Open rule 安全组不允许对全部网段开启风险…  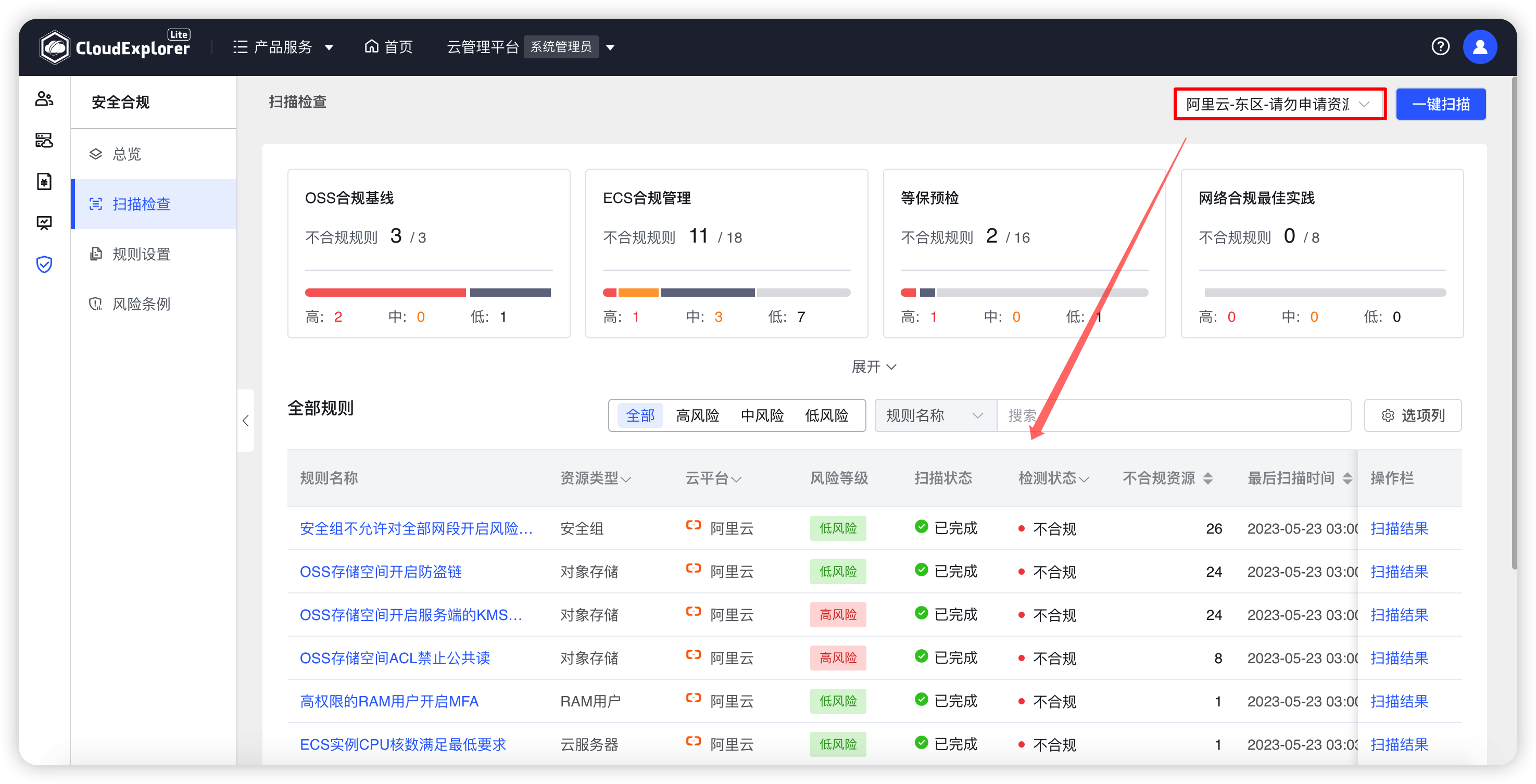[x=416, y=528]
